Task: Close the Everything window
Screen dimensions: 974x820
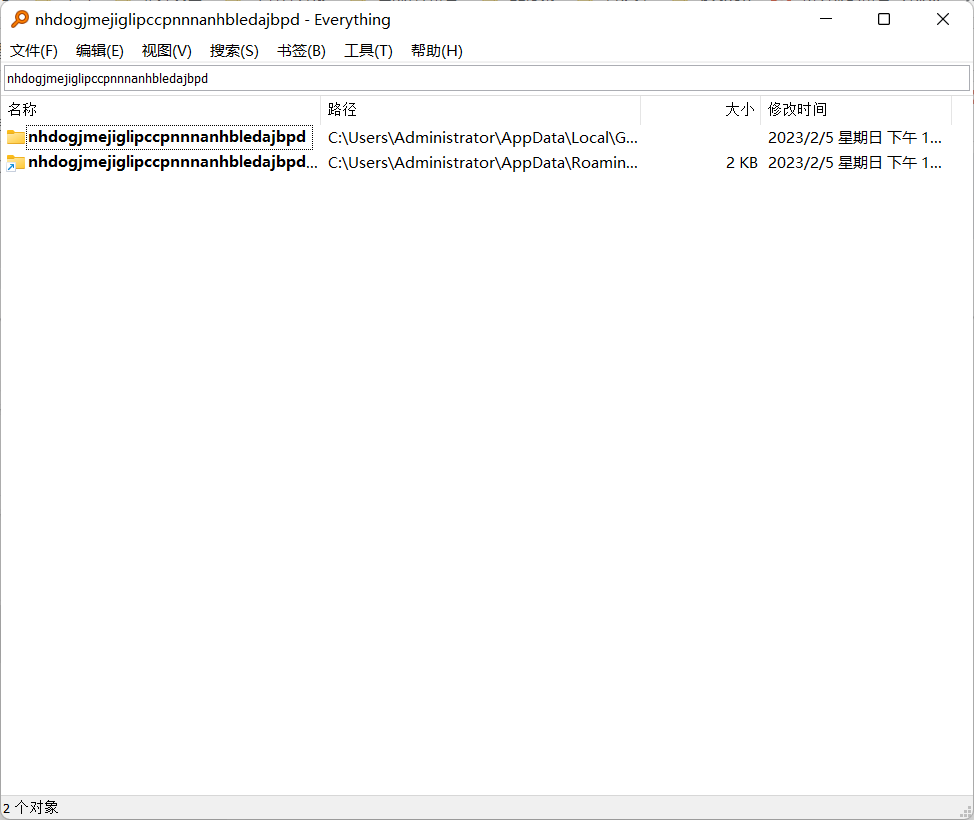Action: click(x=942, y=19)
